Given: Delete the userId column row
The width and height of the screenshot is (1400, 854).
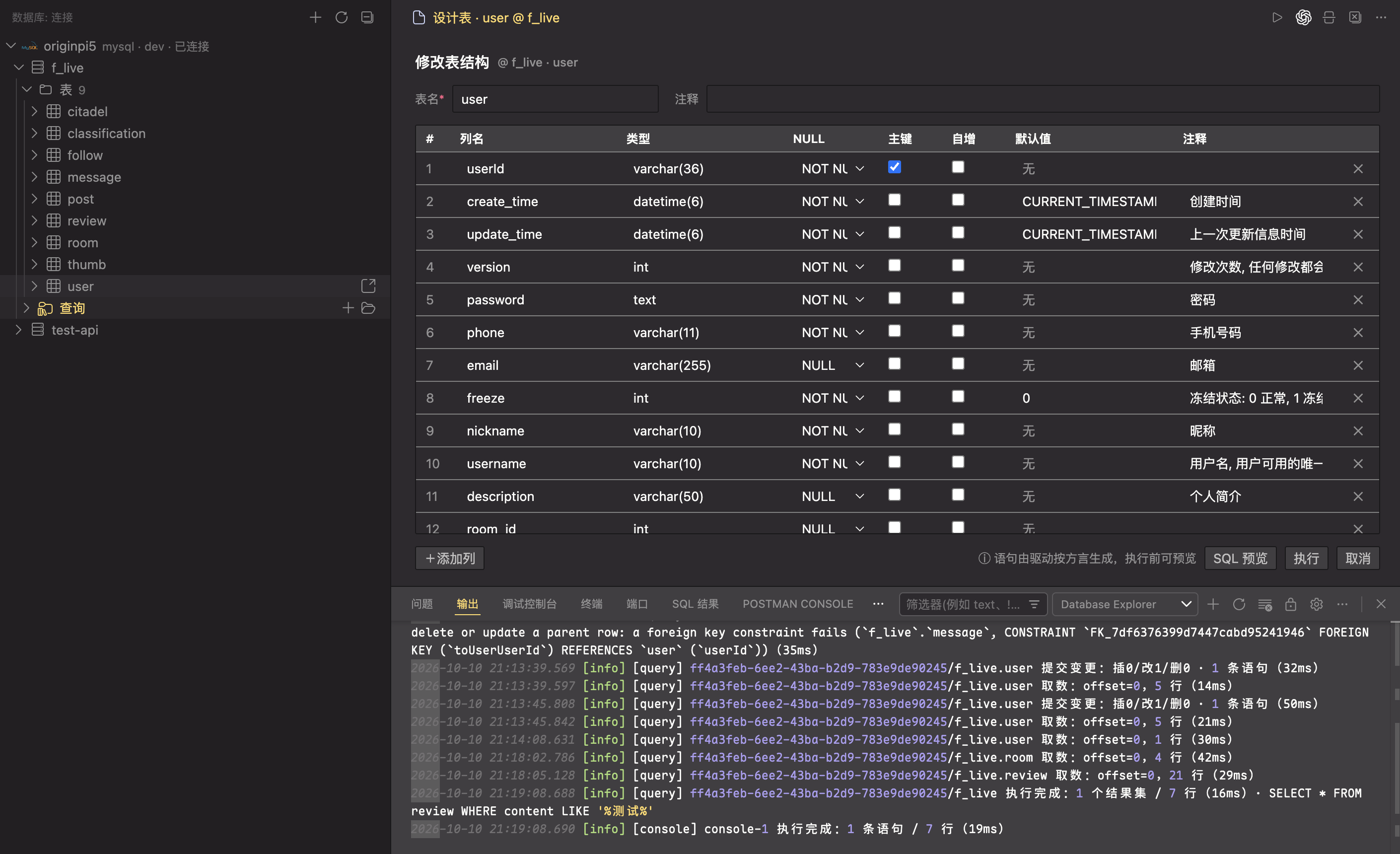Looking at the screenshot, I should pyautogui.click(x=1358, y=169).
